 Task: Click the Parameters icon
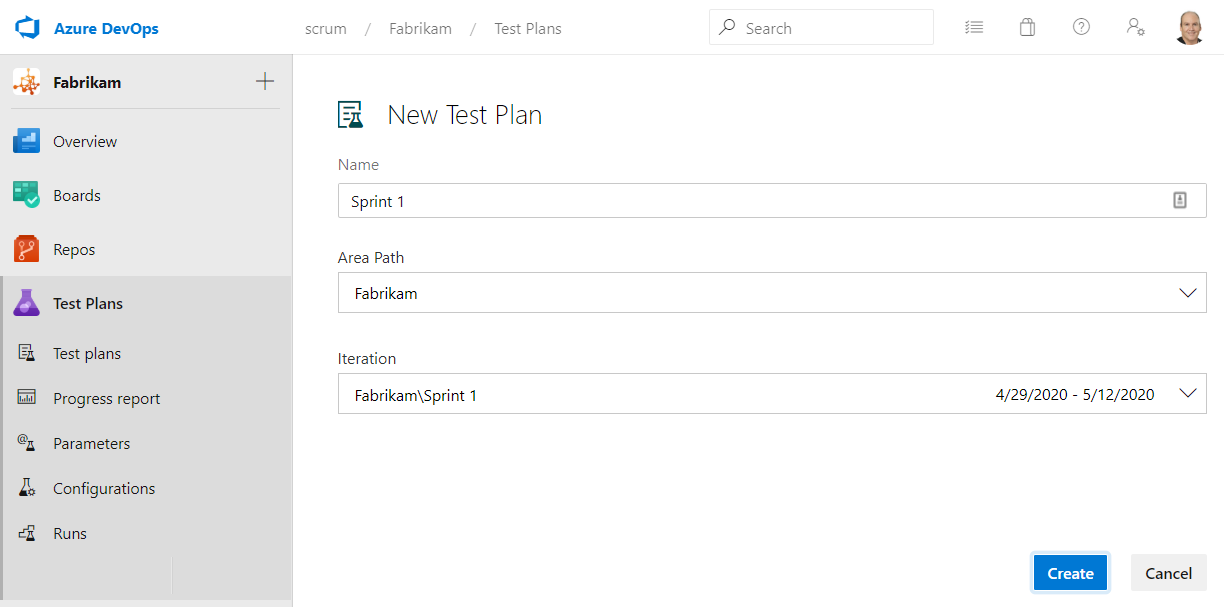click(x=27, y=443)
